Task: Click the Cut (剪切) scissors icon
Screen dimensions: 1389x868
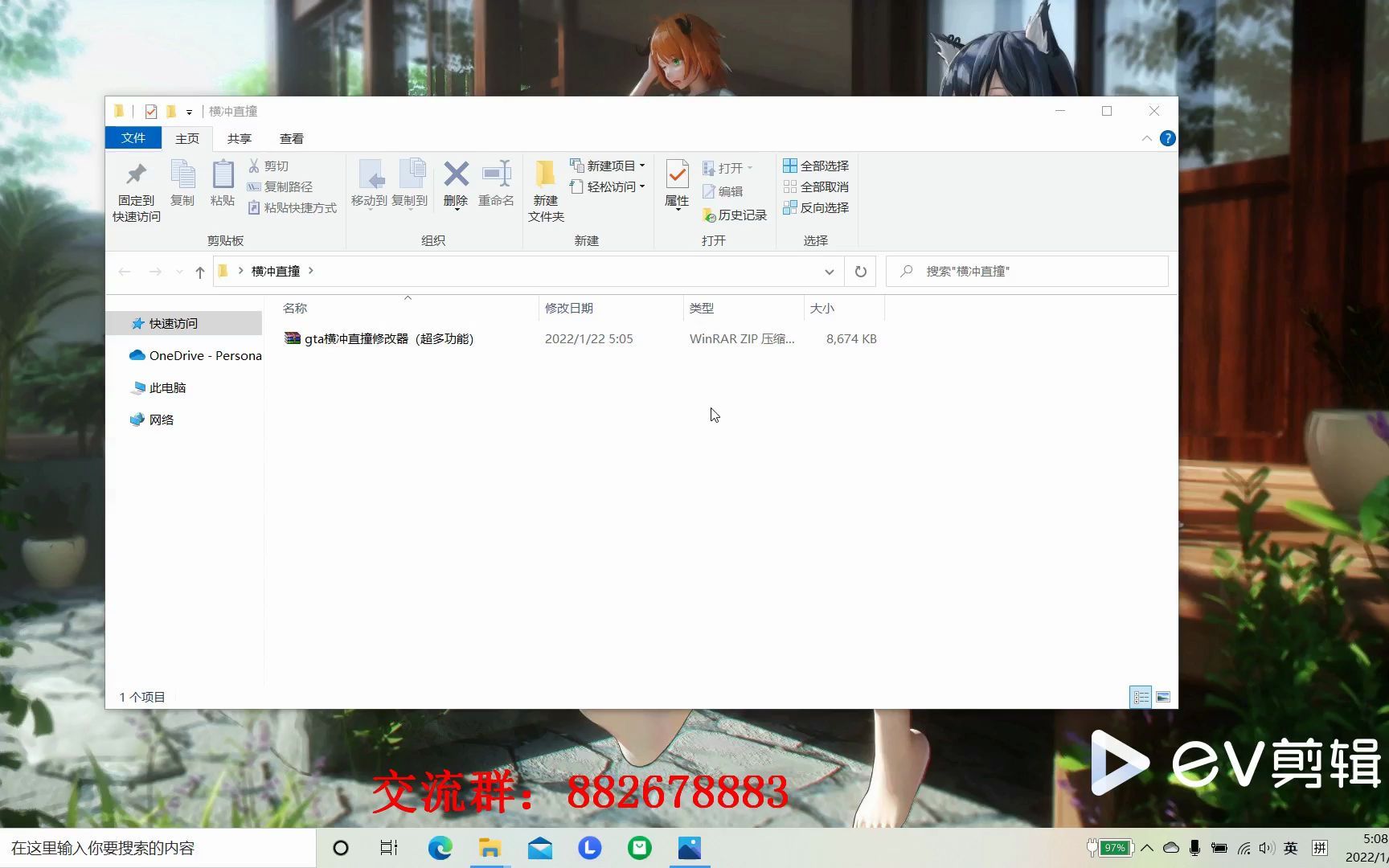Action: [x=254, y=166]
